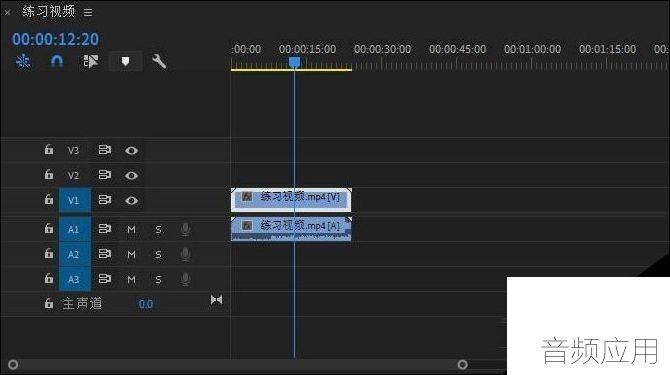This screenshot has height=375, width=670.
Task: Toggle nest sequence insert option
Action: click(x=23, y=62)
